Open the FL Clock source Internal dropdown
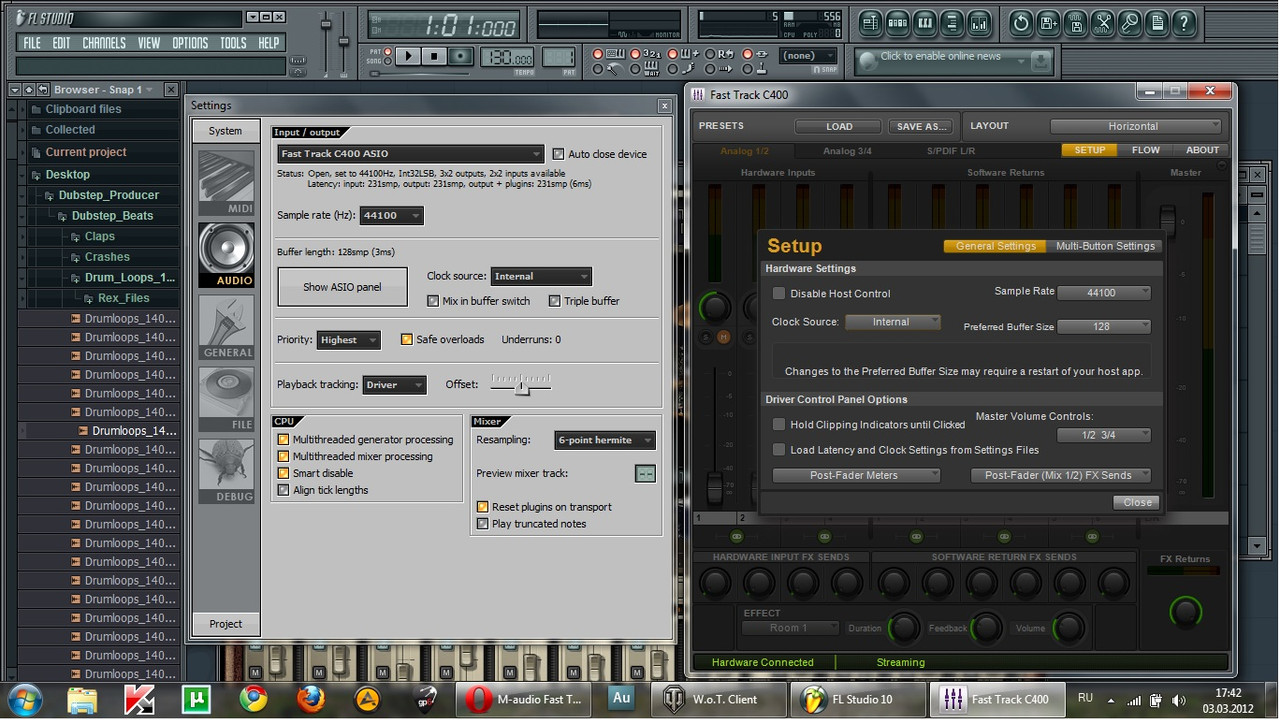 (x=541, y=277)
